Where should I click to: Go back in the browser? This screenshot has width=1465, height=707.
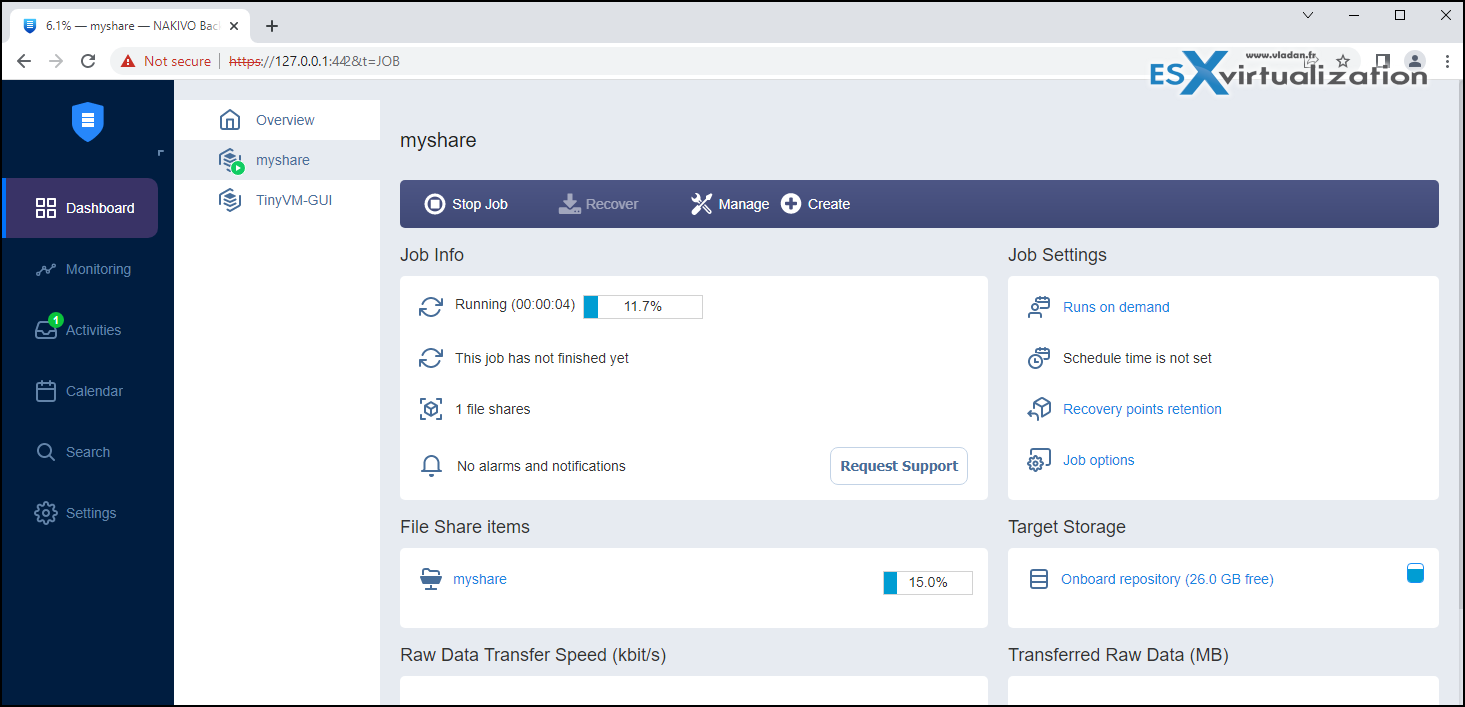pyautogui.click(x=24, y=61)
